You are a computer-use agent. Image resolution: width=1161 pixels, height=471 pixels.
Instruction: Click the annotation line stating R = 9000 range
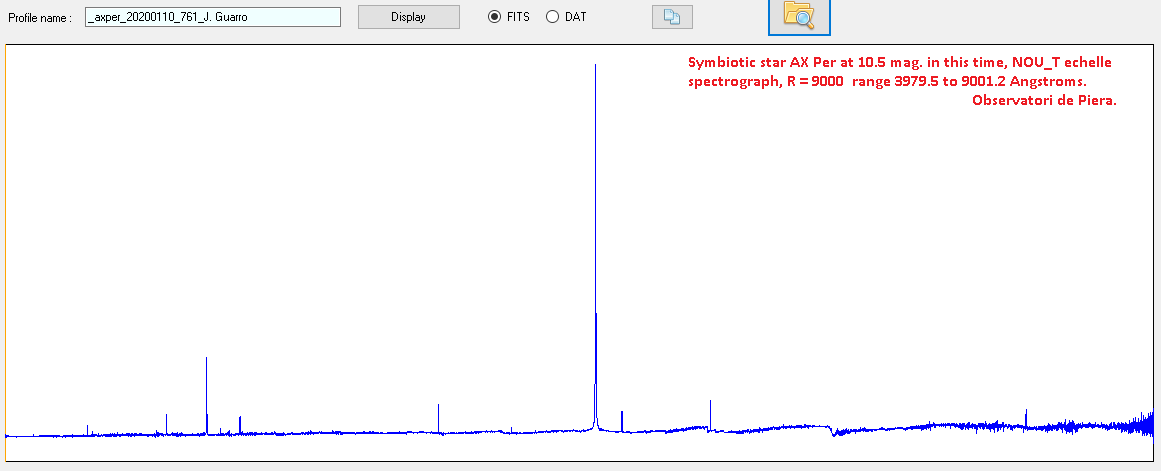tap(885, 80)
